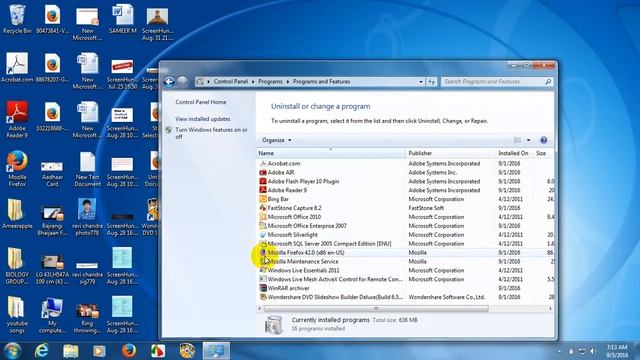Select Microsoft Office Enterprise 2007 entry

pyautogui.click(x=307, y=226)
